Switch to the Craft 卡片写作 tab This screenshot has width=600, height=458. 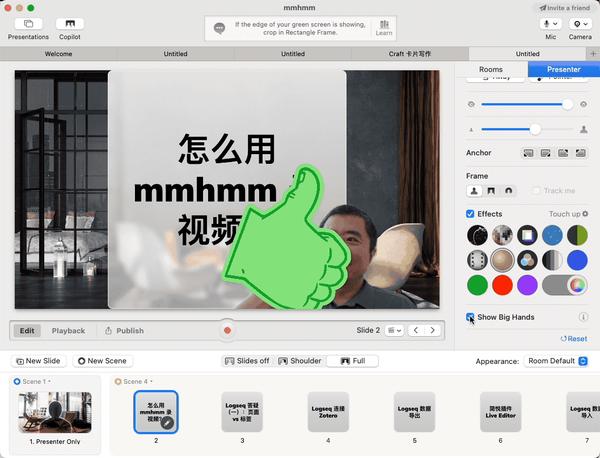(409, 54)
